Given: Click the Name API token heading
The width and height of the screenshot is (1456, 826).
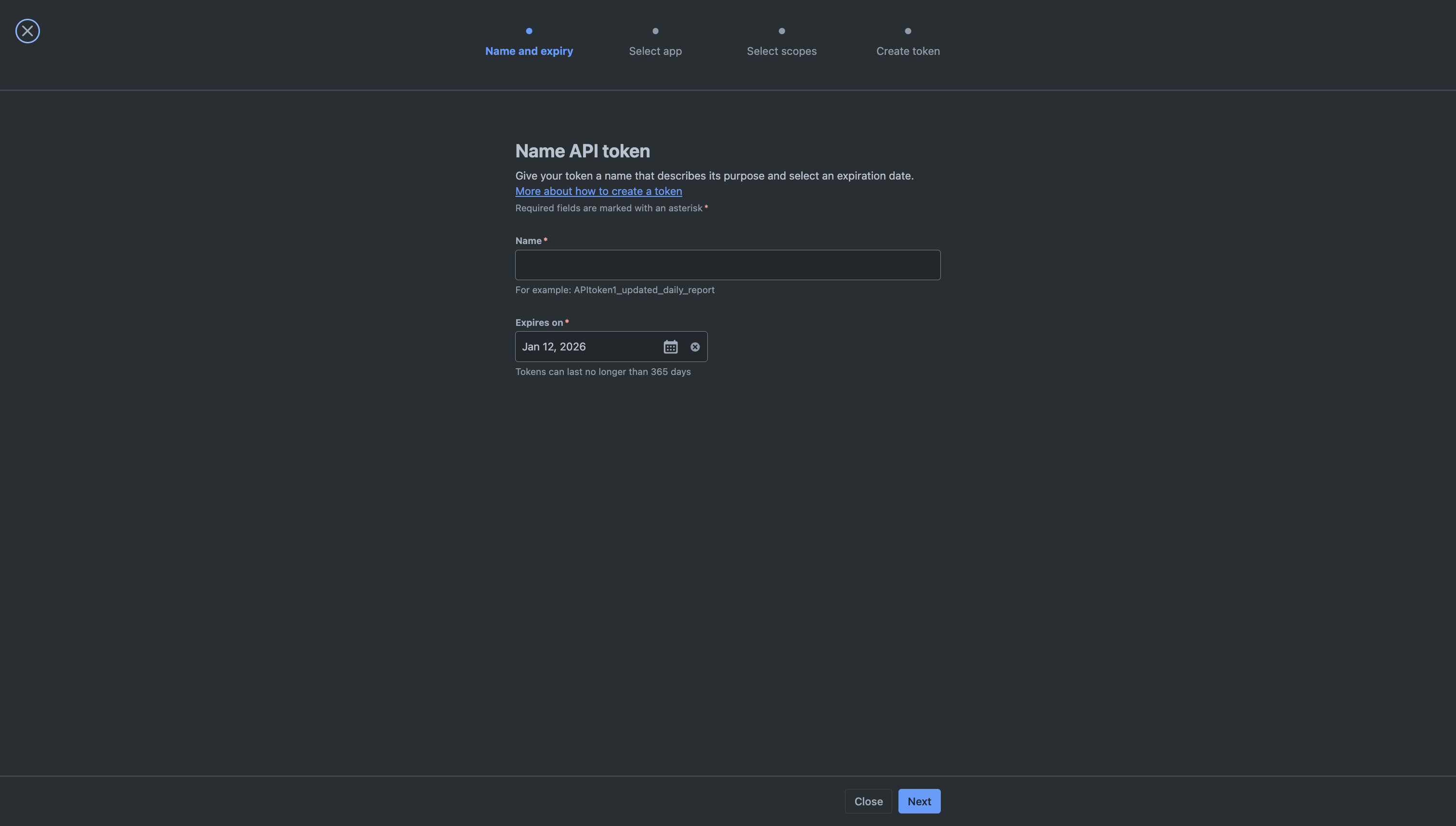Looking at the screenshot, I should 582,151.
